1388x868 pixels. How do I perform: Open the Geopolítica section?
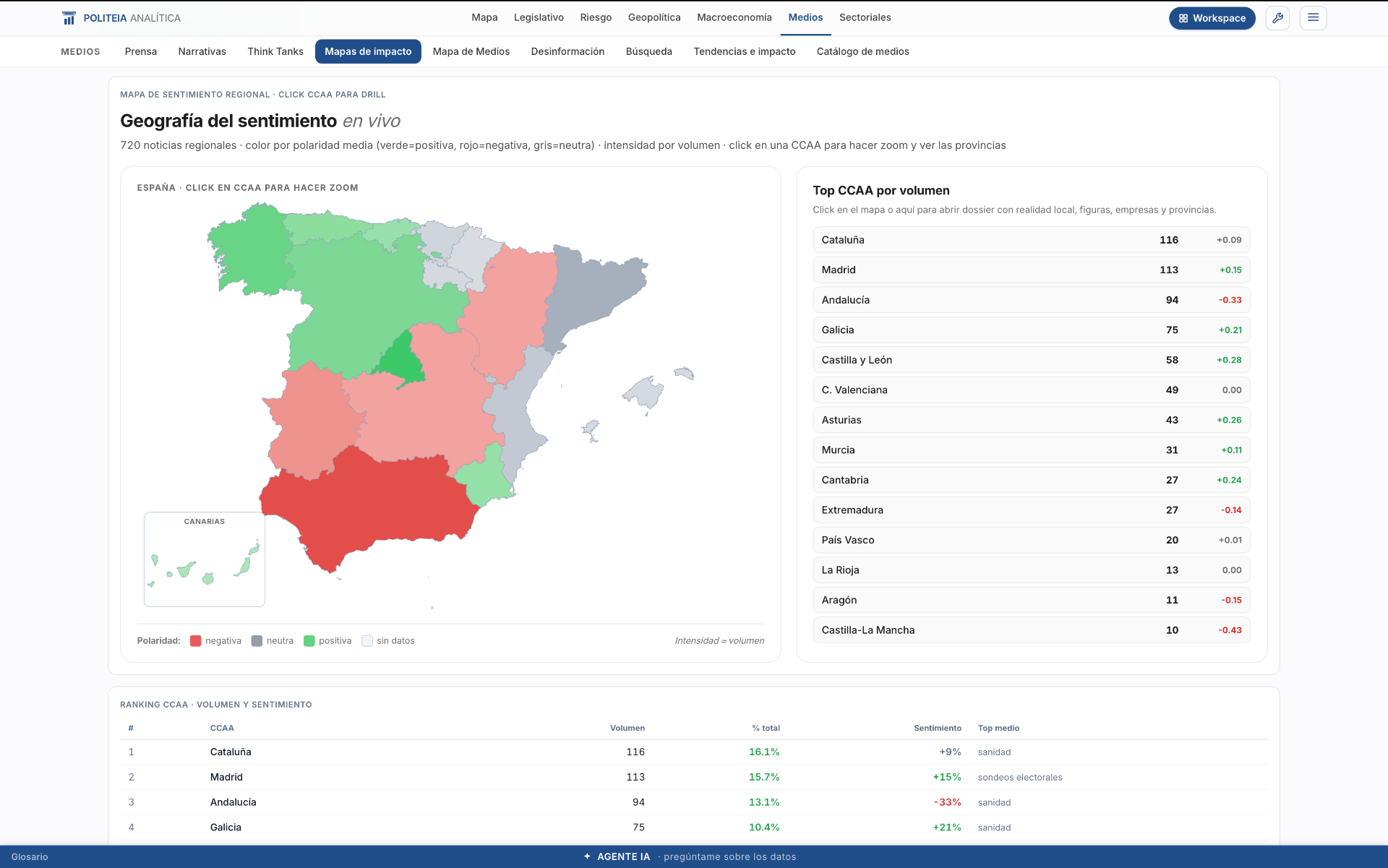click(x=654, y=17)
